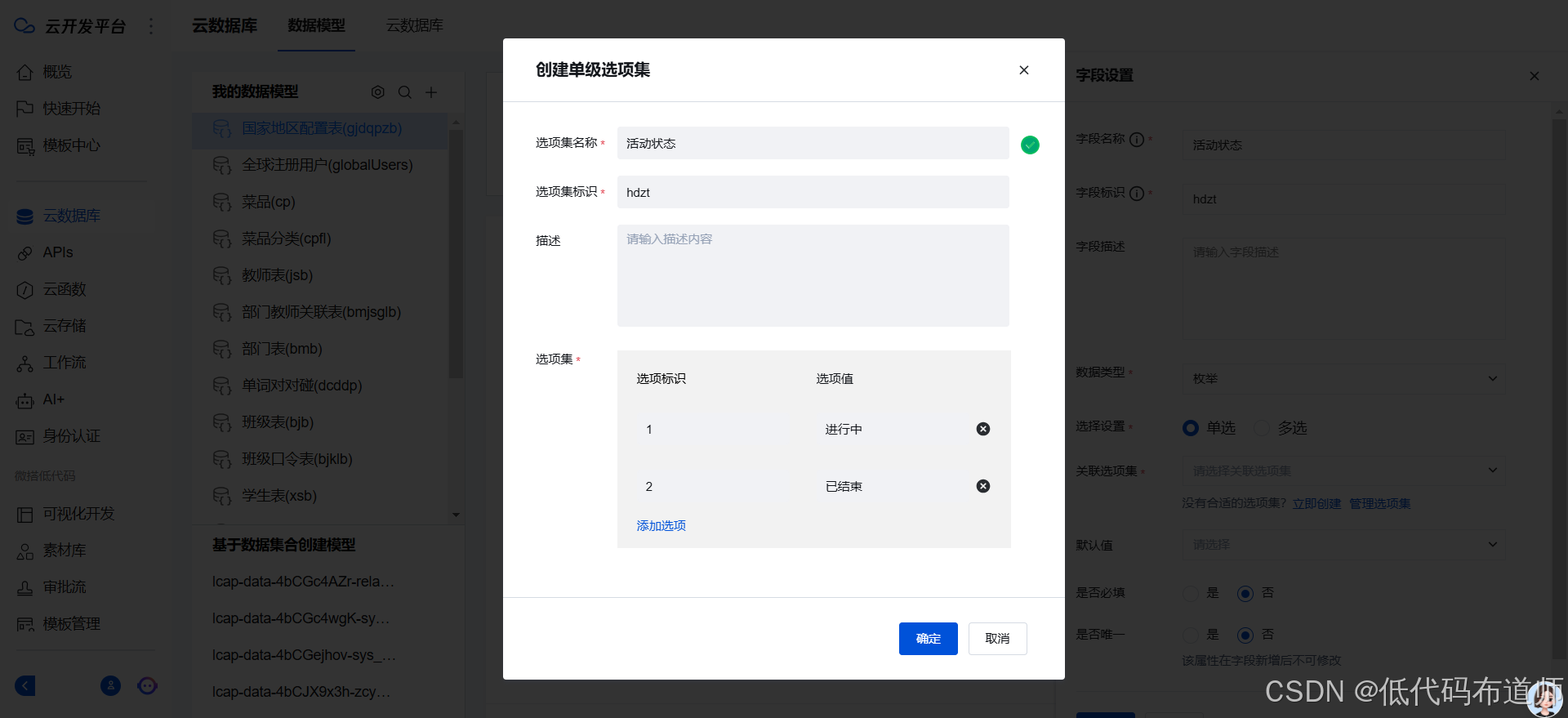1568x718 pixels.
Task: Click the 概览 home icon in sidebar
Action: click(x=25, y=72)
